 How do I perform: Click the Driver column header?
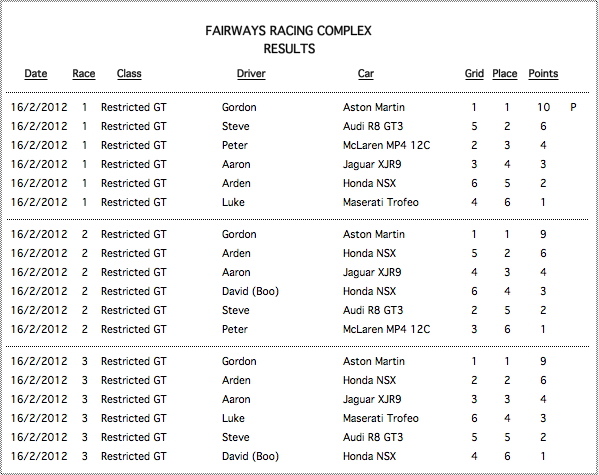point(251,73)
